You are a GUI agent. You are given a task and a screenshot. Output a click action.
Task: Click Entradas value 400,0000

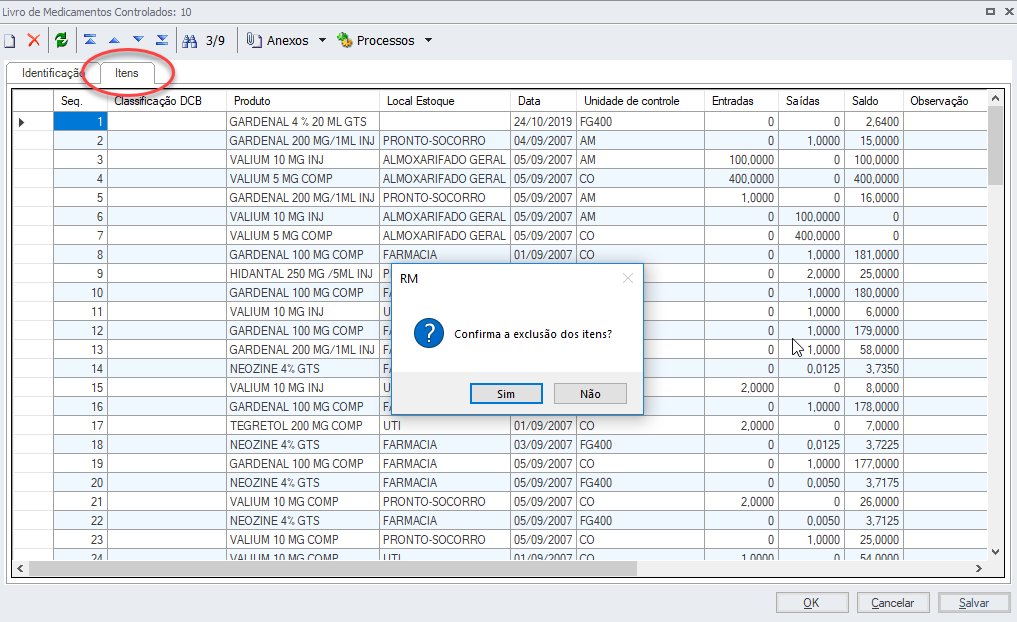pyautogui.click(x=741, y=178)
